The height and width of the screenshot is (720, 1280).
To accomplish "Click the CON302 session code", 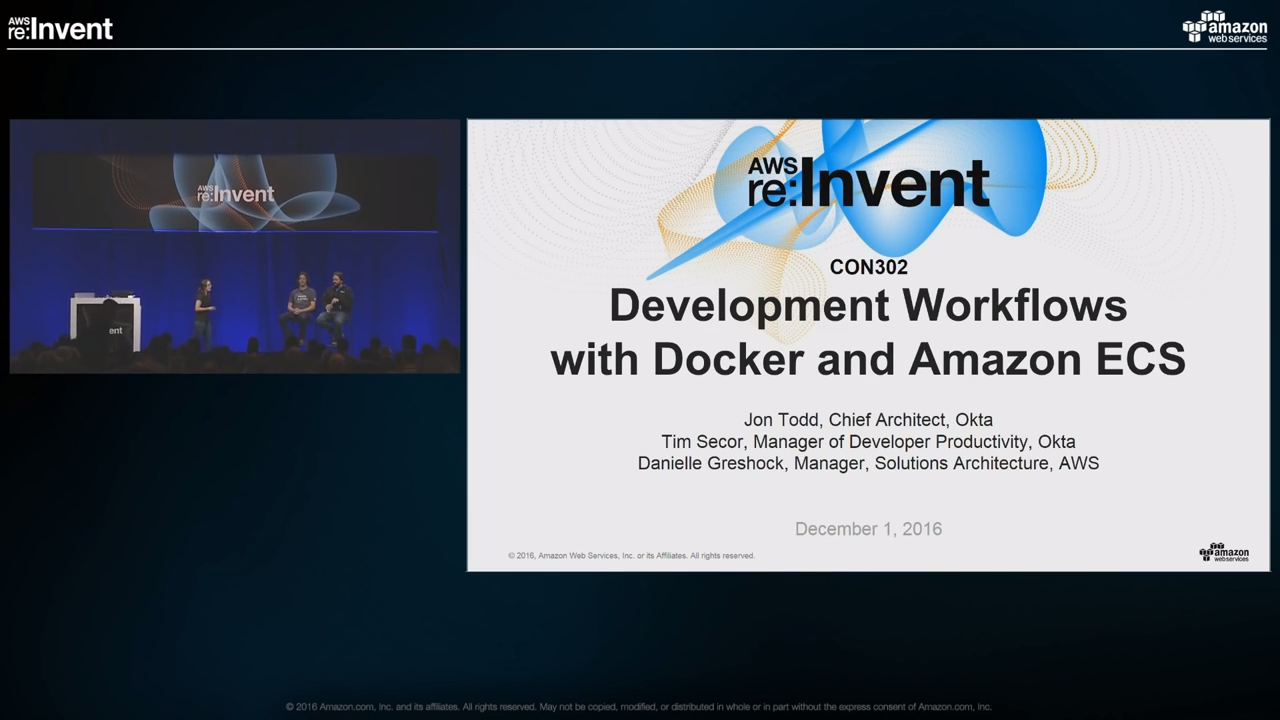I will [868, 267].
